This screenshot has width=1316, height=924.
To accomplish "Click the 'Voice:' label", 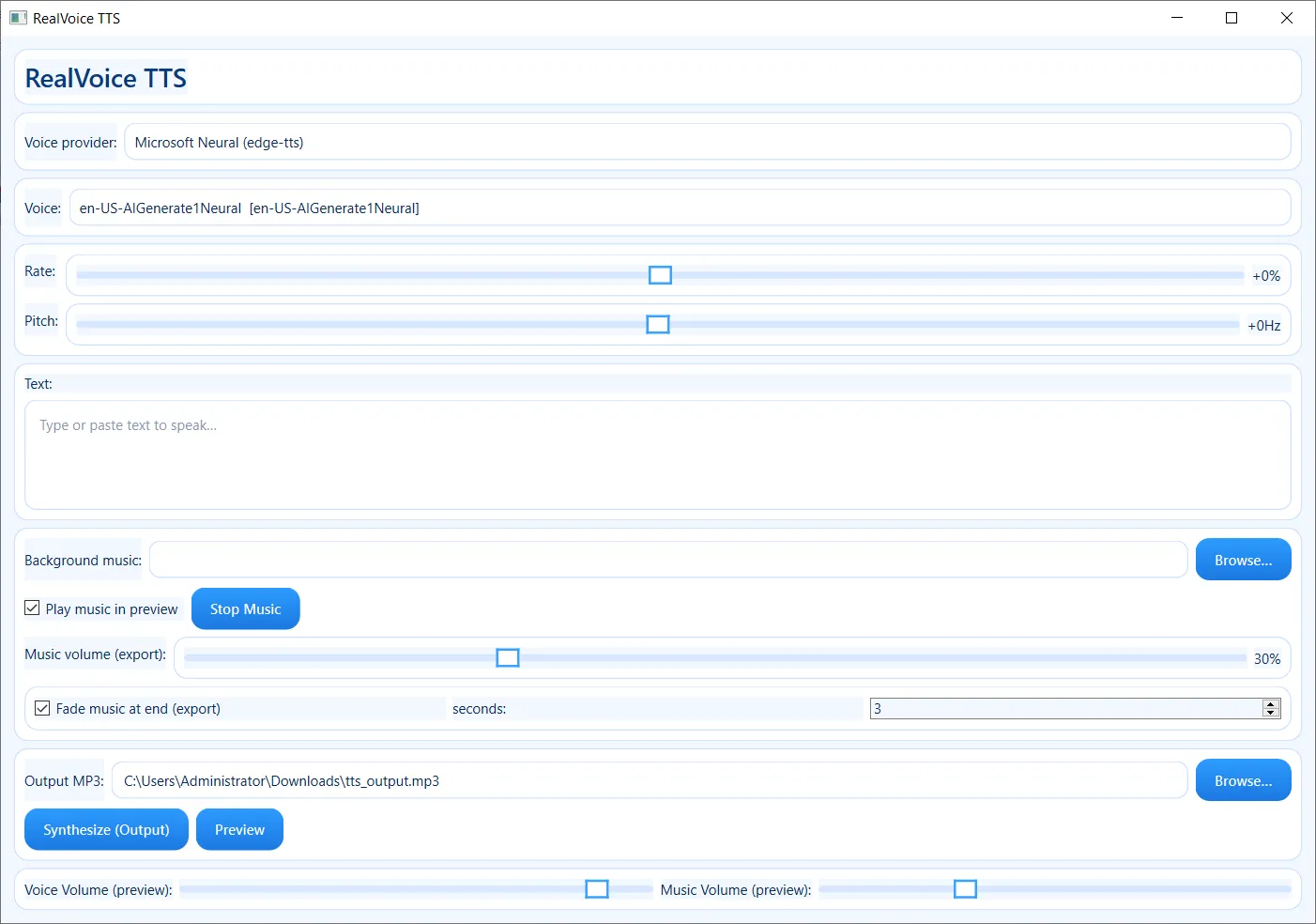I will click(42, 208).
